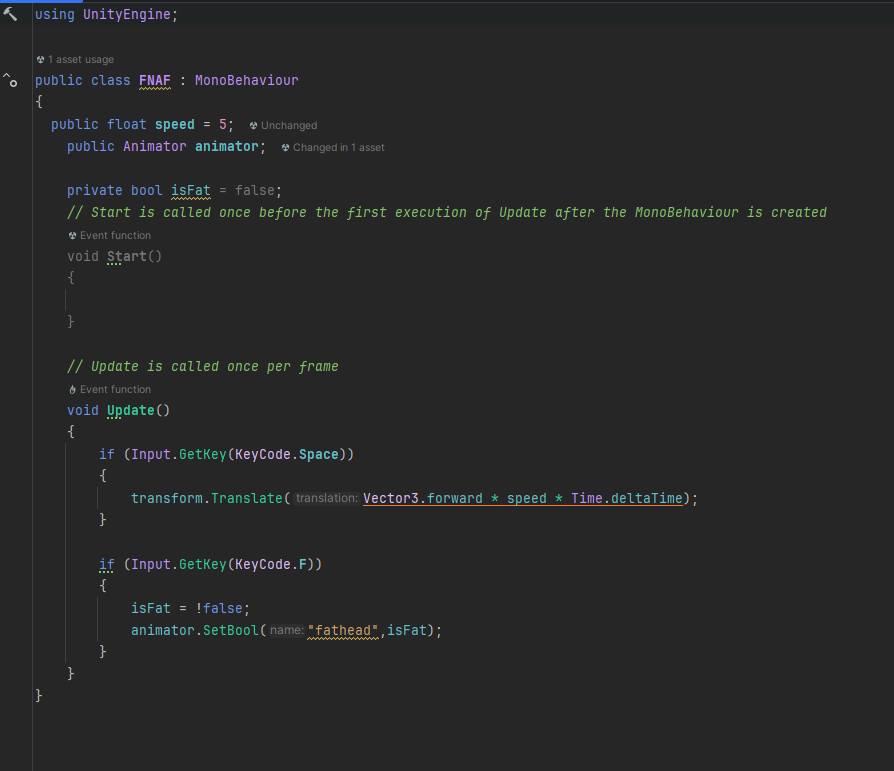This screenshot has height=771, width=894.
Task: Click the UnityEngine namespace in using line
Action: (x=127, y=15)
